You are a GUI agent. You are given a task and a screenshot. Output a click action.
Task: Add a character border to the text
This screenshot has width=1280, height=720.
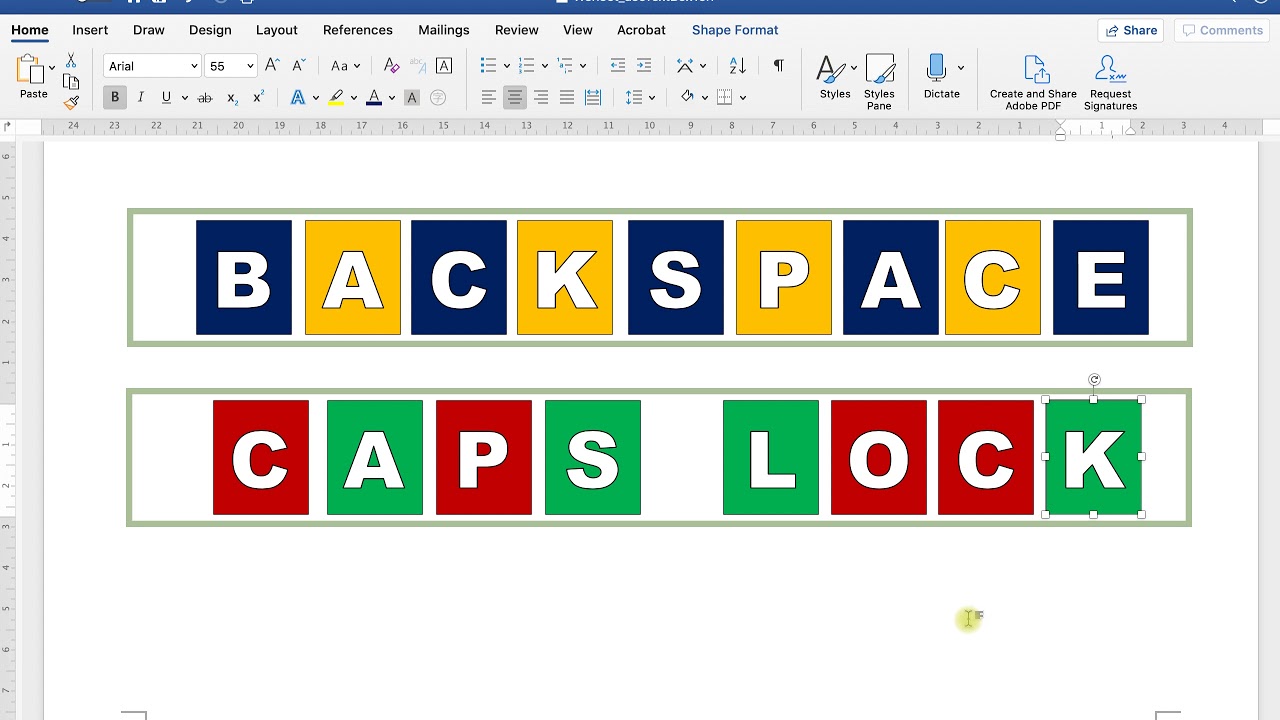(444, 66)
